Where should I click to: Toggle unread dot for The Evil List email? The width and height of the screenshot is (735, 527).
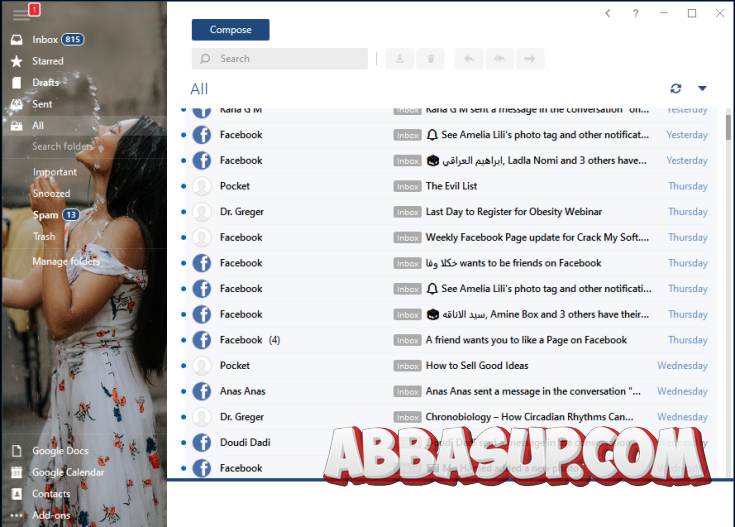[183, 186]
